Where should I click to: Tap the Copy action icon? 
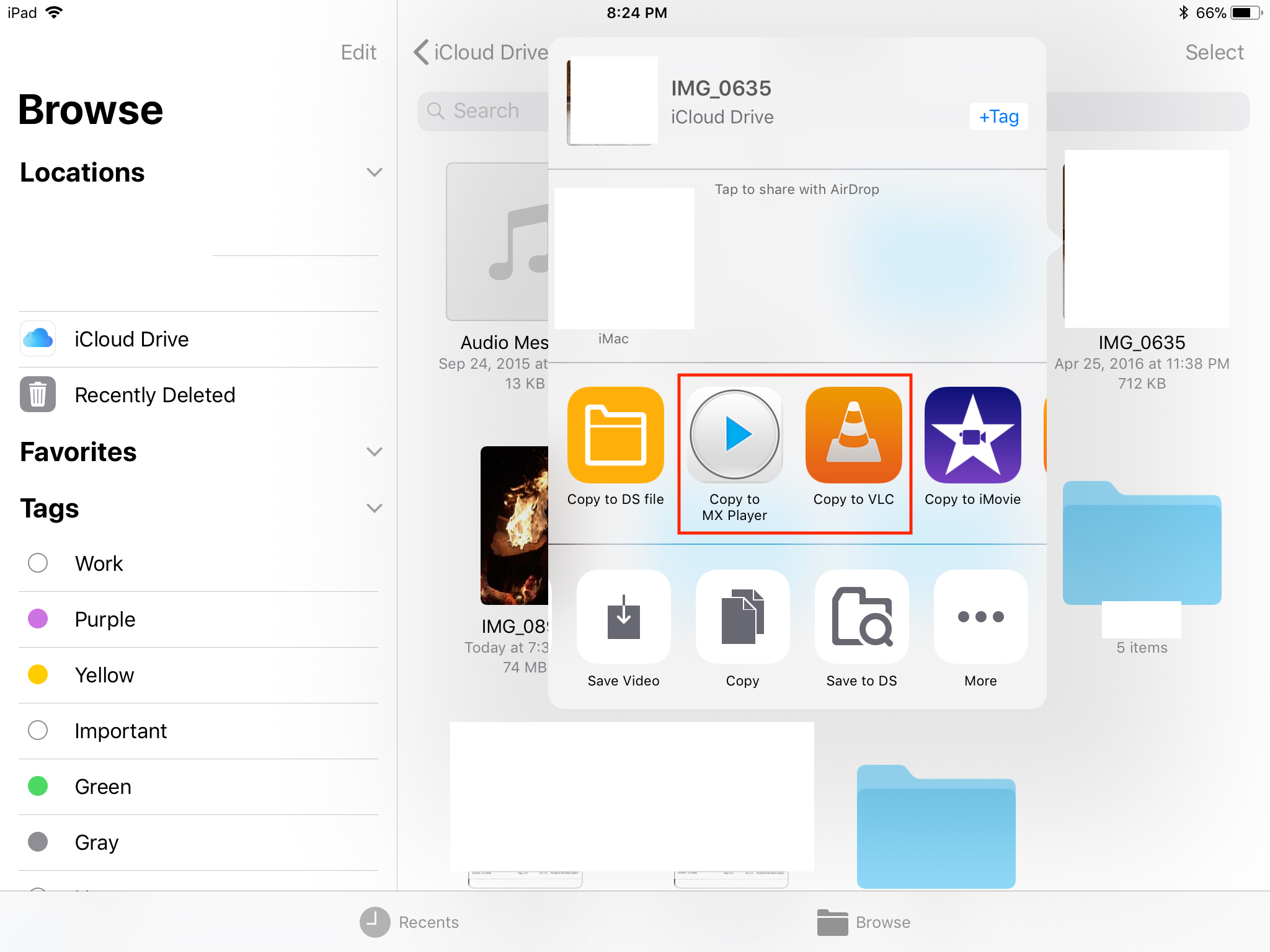click(x=742, y=617)
